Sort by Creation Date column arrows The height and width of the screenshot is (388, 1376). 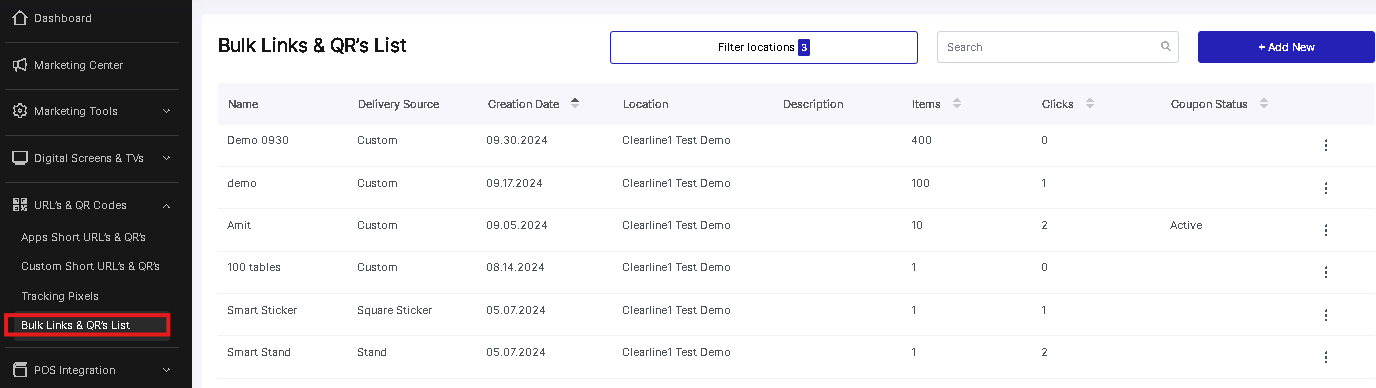pyautogui.click(x=575, y=103)
